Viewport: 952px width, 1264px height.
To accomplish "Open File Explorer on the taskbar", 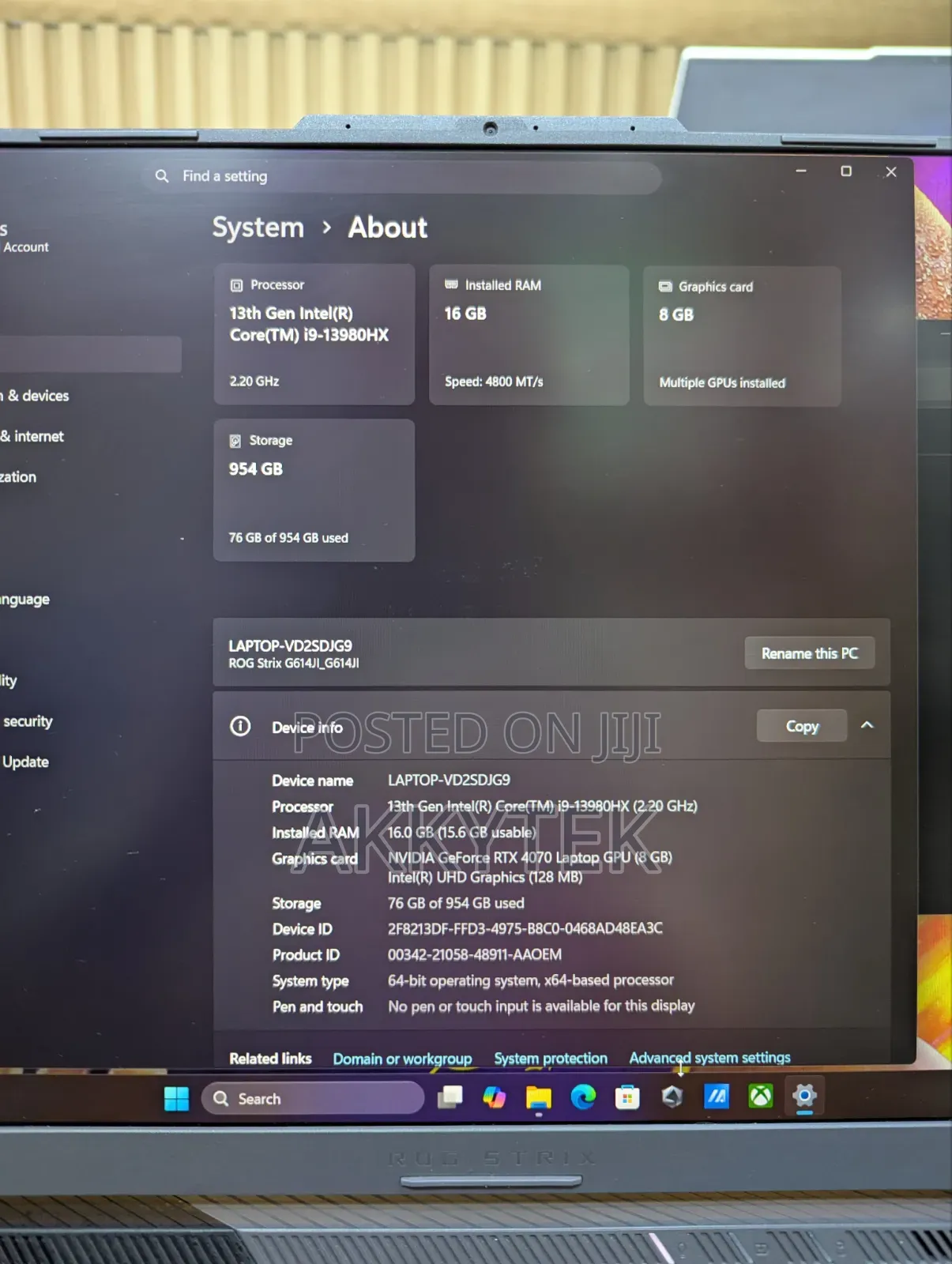I will [x=539, y=1097].
